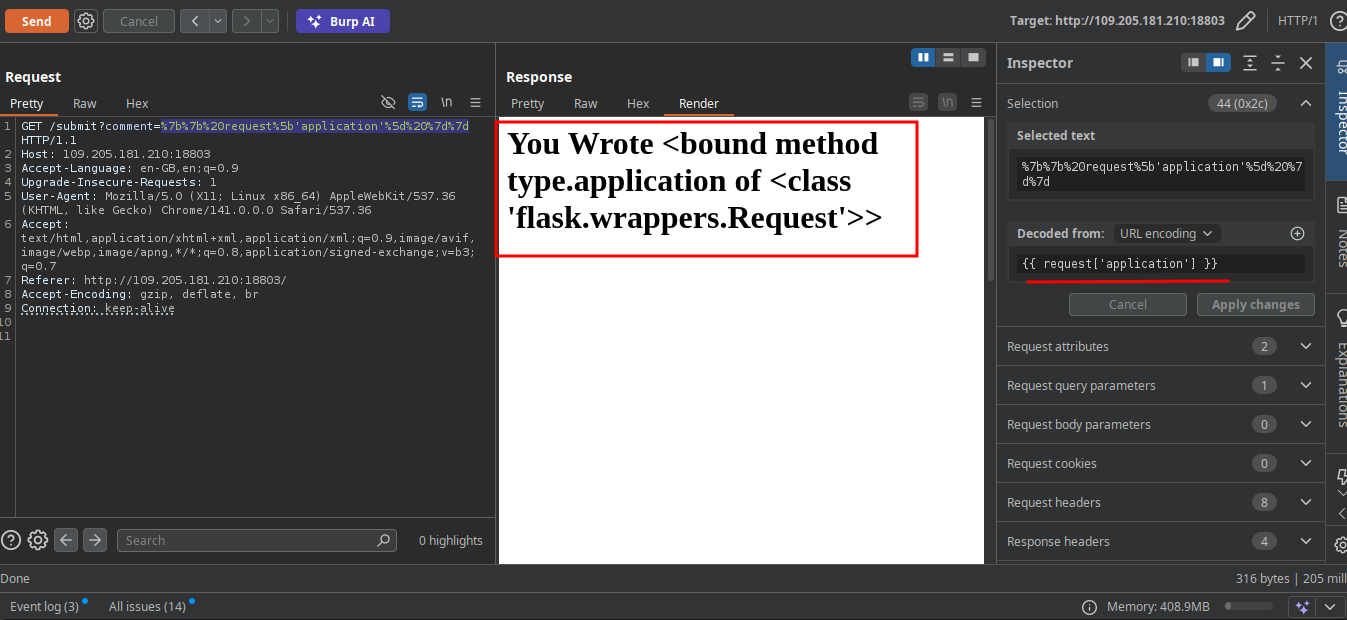Screen dimensions: 1347x620
Task: Switch Request view to Hex tab
Action: tap(137, 103)
